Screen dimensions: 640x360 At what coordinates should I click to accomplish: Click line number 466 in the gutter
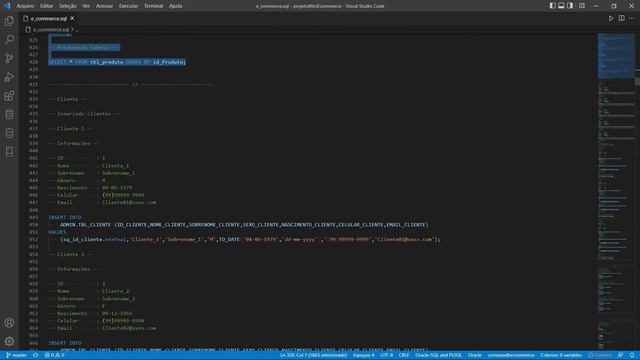click(x=33, y=343)
